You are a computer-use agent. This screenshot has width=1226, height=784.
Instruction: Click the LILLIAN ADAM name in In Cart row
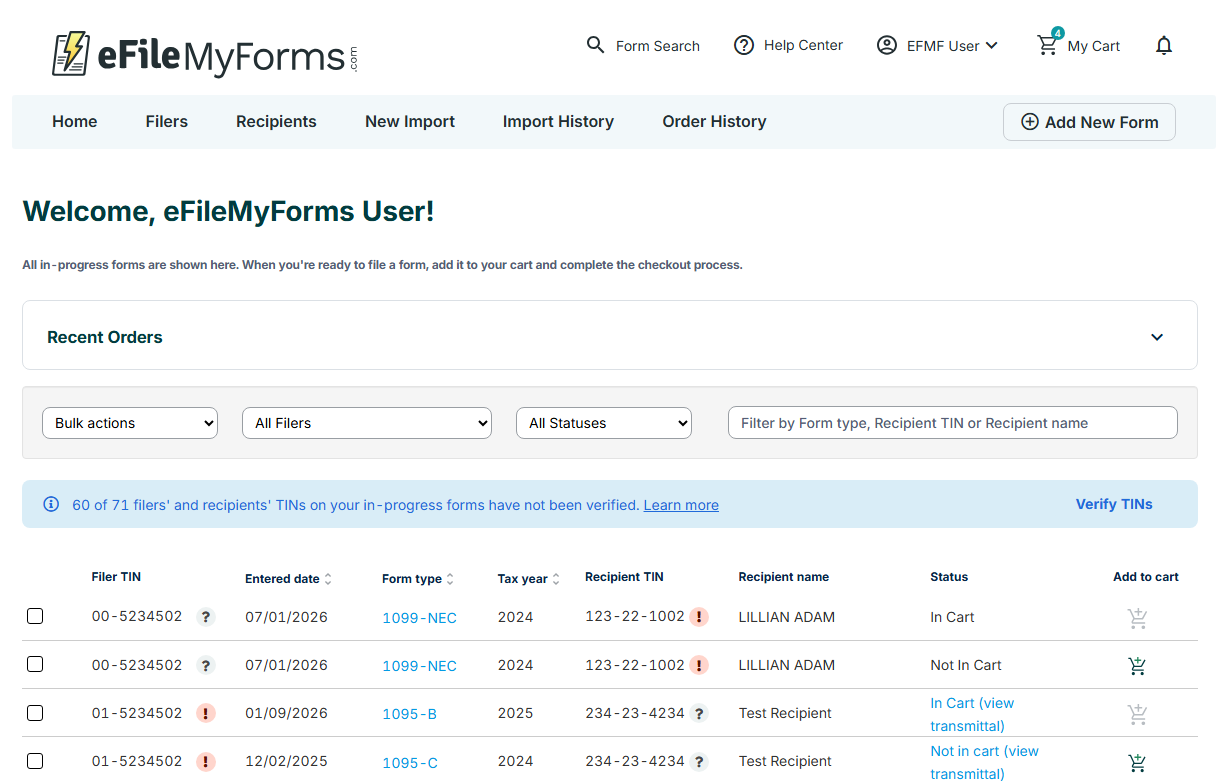(786, 617)
